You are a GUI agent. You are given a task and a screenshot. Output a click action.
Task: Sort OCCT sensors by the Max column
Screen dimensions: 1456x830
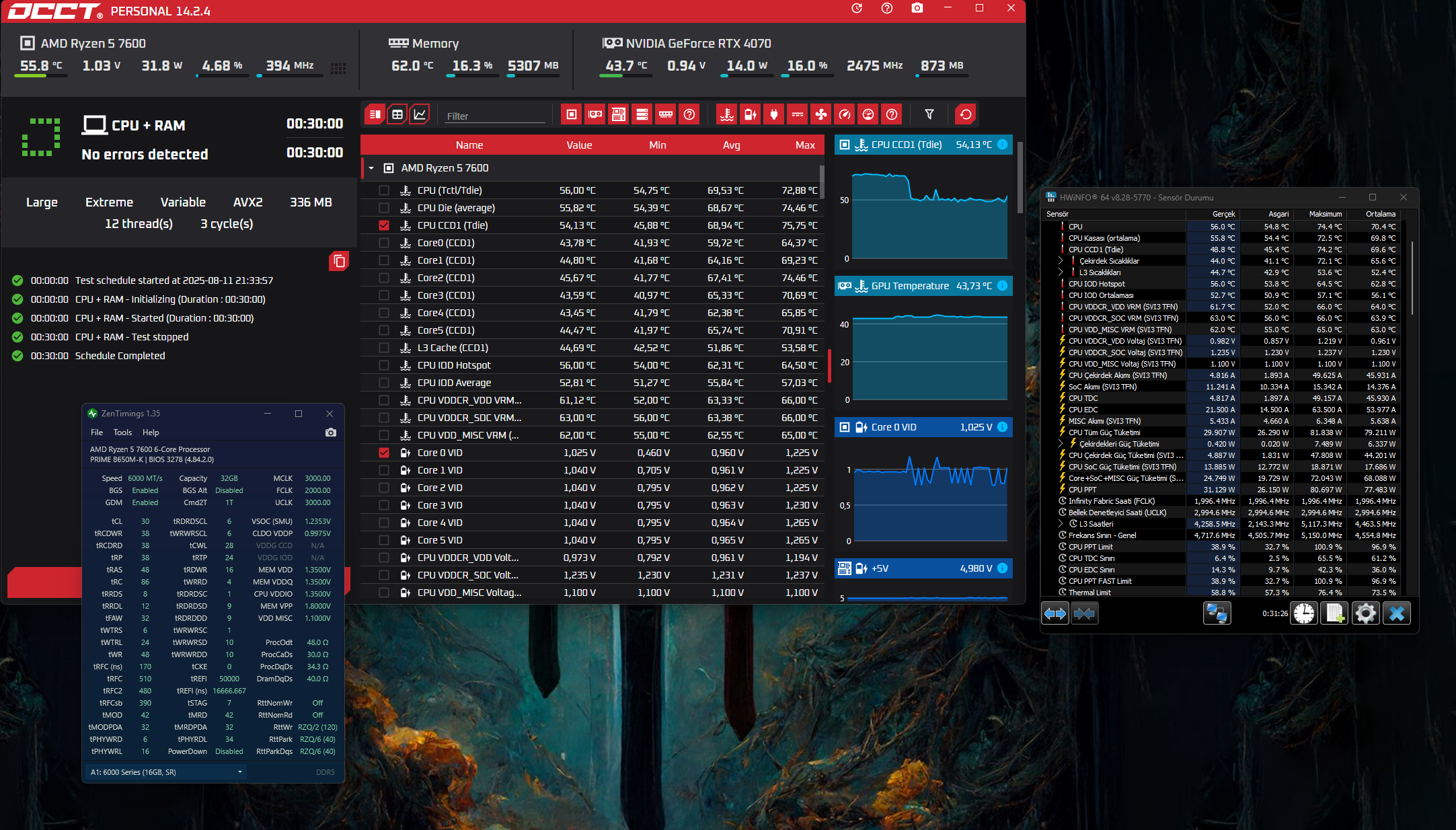tap(805, 145)
